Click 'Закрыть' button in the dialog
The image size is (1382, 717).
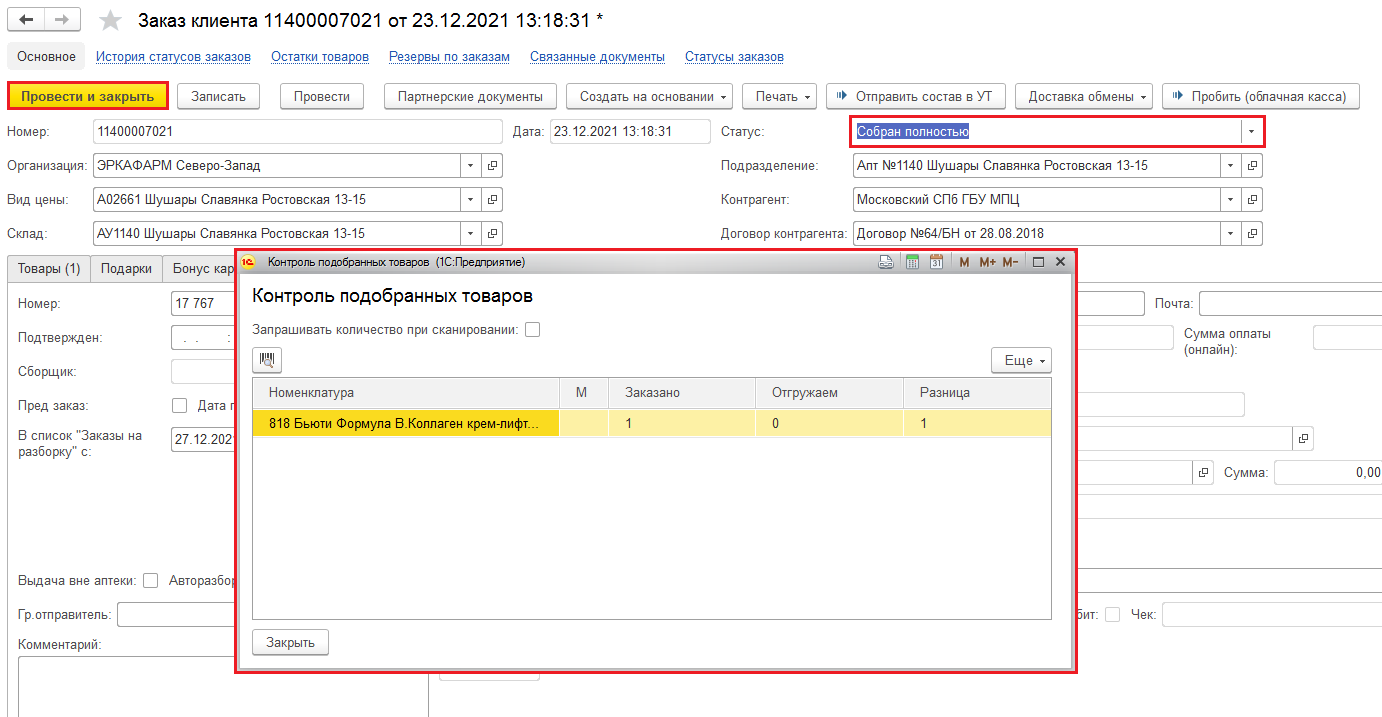click(290, 642)
